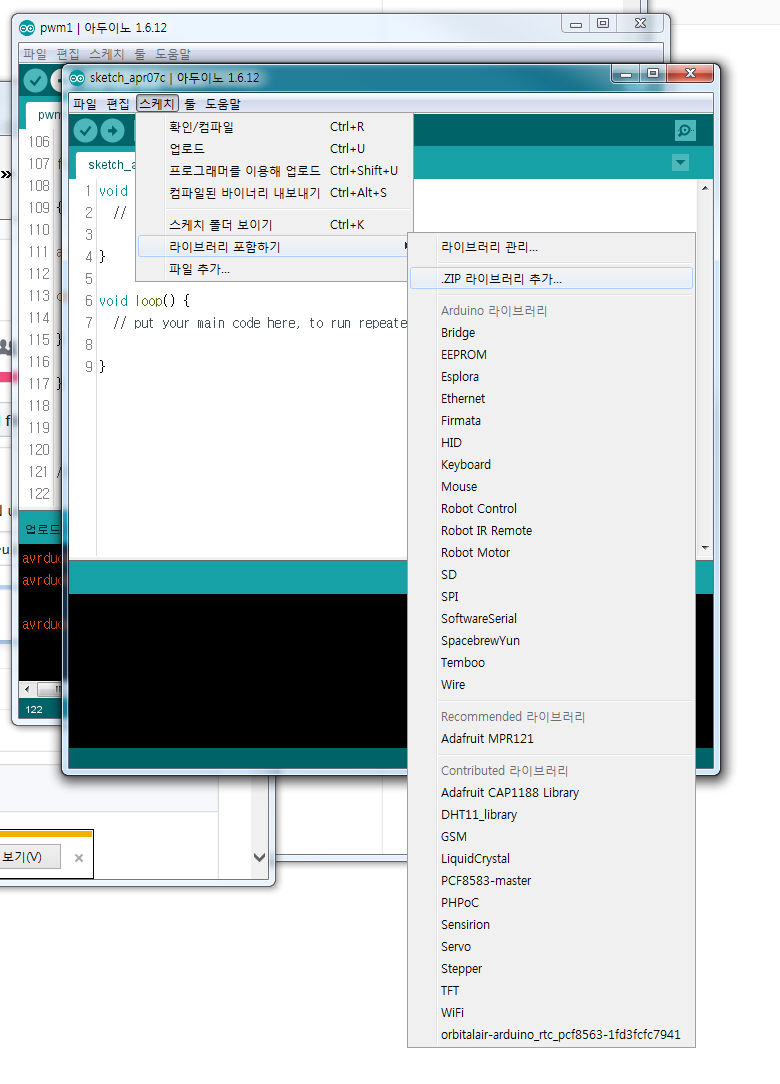Include the Ethernet library
780x1084 pixels.
[551, 399]
